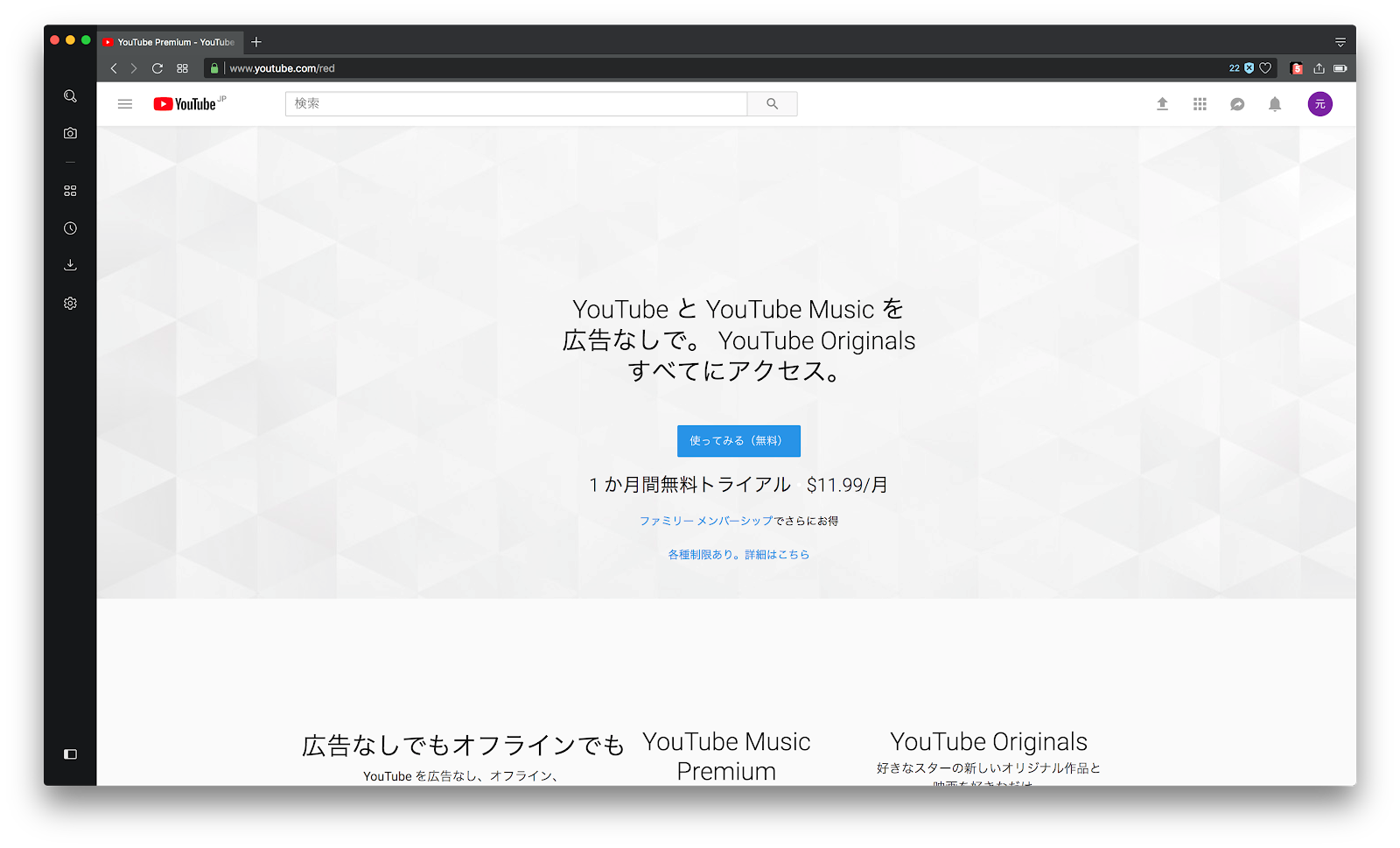Screen dimensions: 1400x848
Task: Open YouTube notifications bell
Action: [1275, 104]
